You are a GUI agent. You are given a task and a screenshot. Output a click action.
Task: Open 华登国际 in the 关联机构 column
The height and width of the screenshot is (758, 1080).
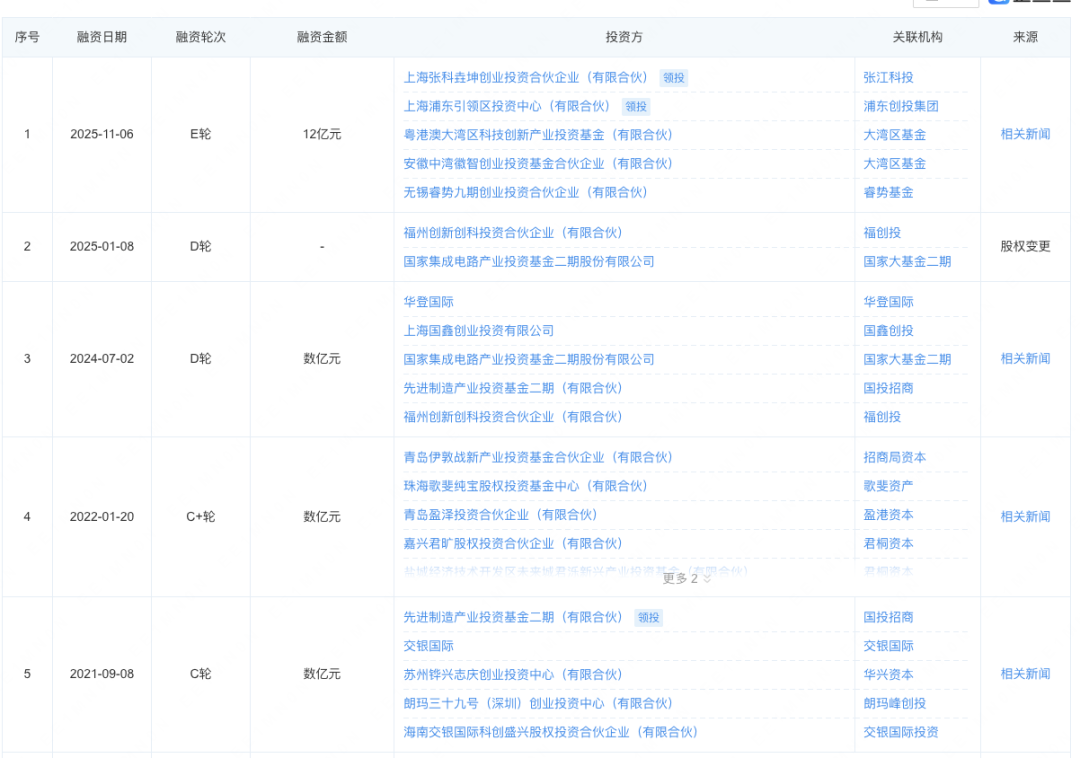[889, 302]
